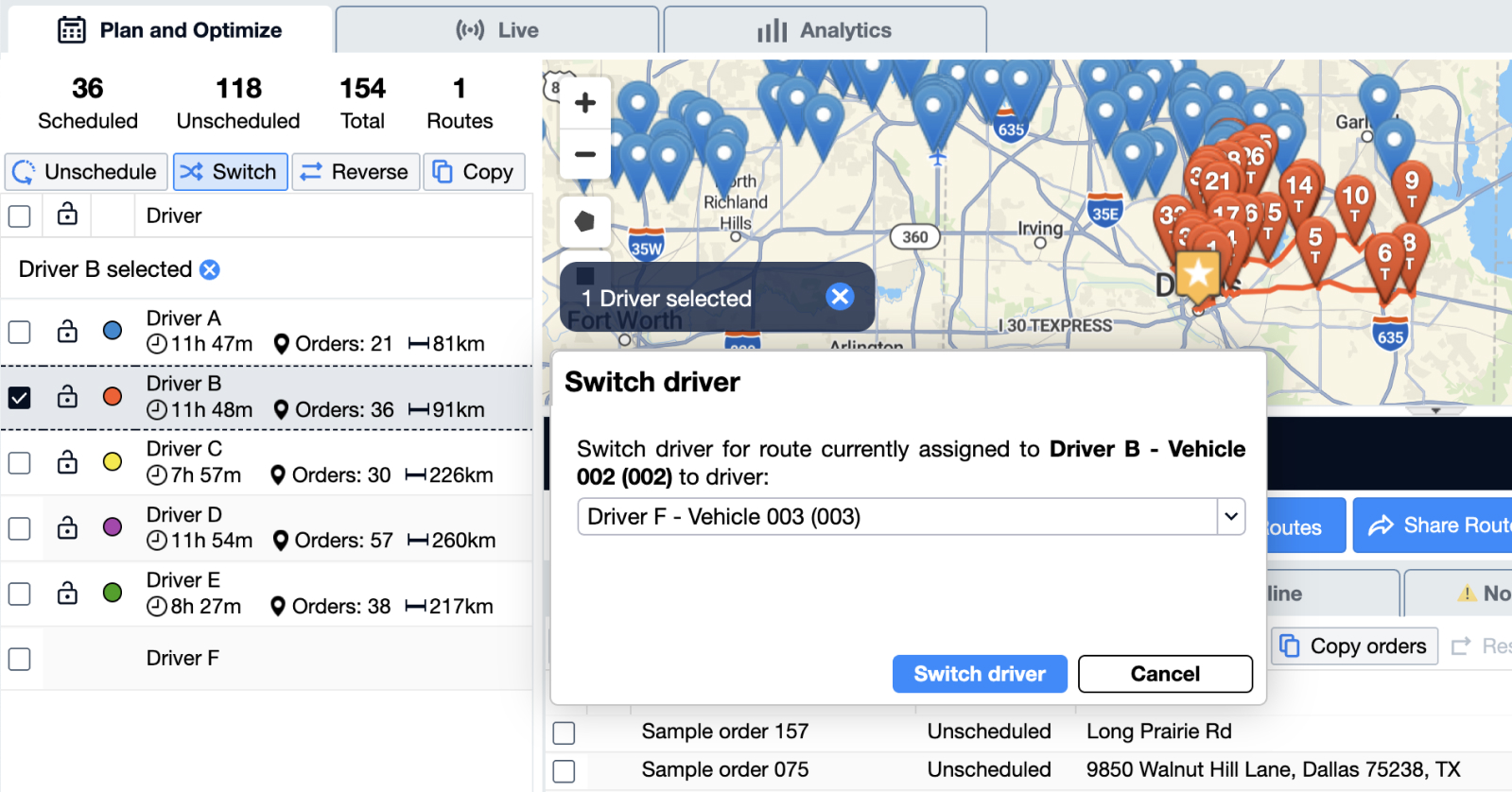
Task: Toggle lock icon for Driver D
Action: (67, 527)
